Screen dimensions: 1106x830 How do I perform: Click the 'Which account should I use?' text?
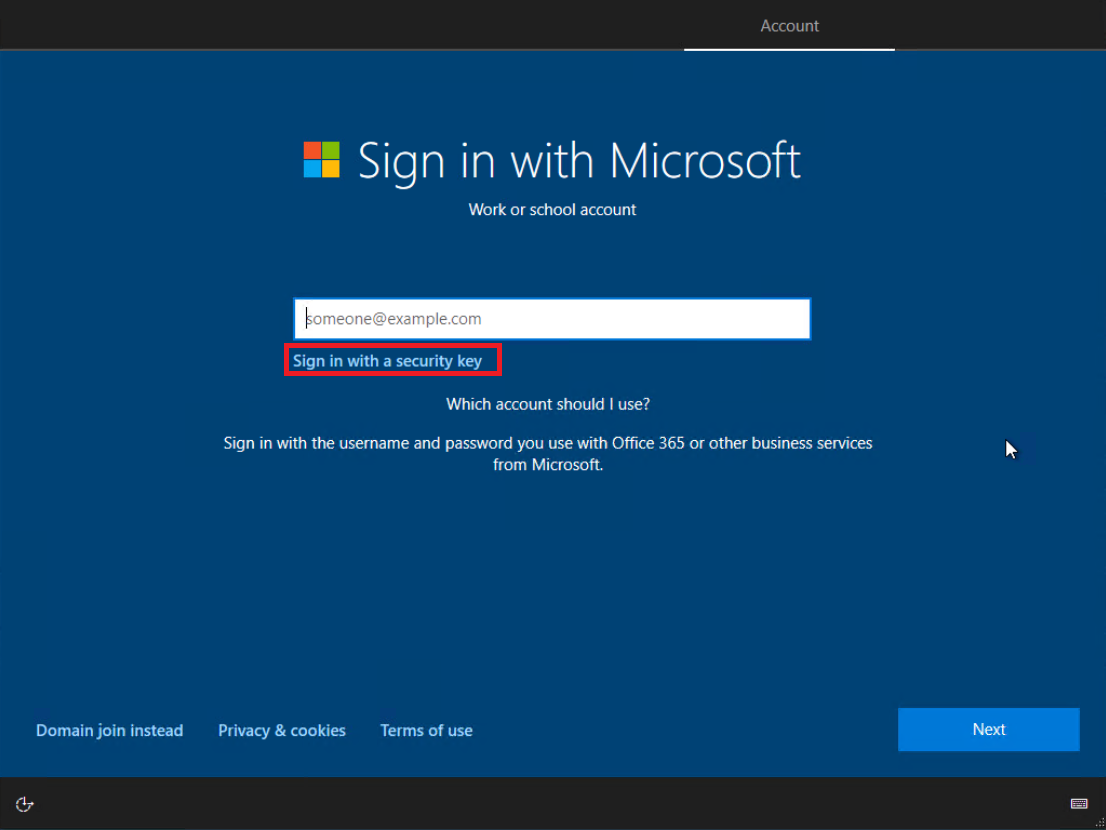pos(548,405)
